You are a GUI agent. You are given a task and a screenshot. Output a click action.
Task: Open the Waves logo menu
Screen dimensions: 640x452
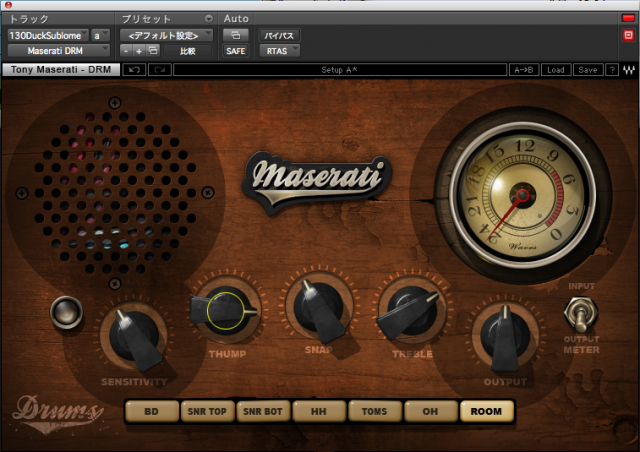pyautogui.click(x=629, y=70)
